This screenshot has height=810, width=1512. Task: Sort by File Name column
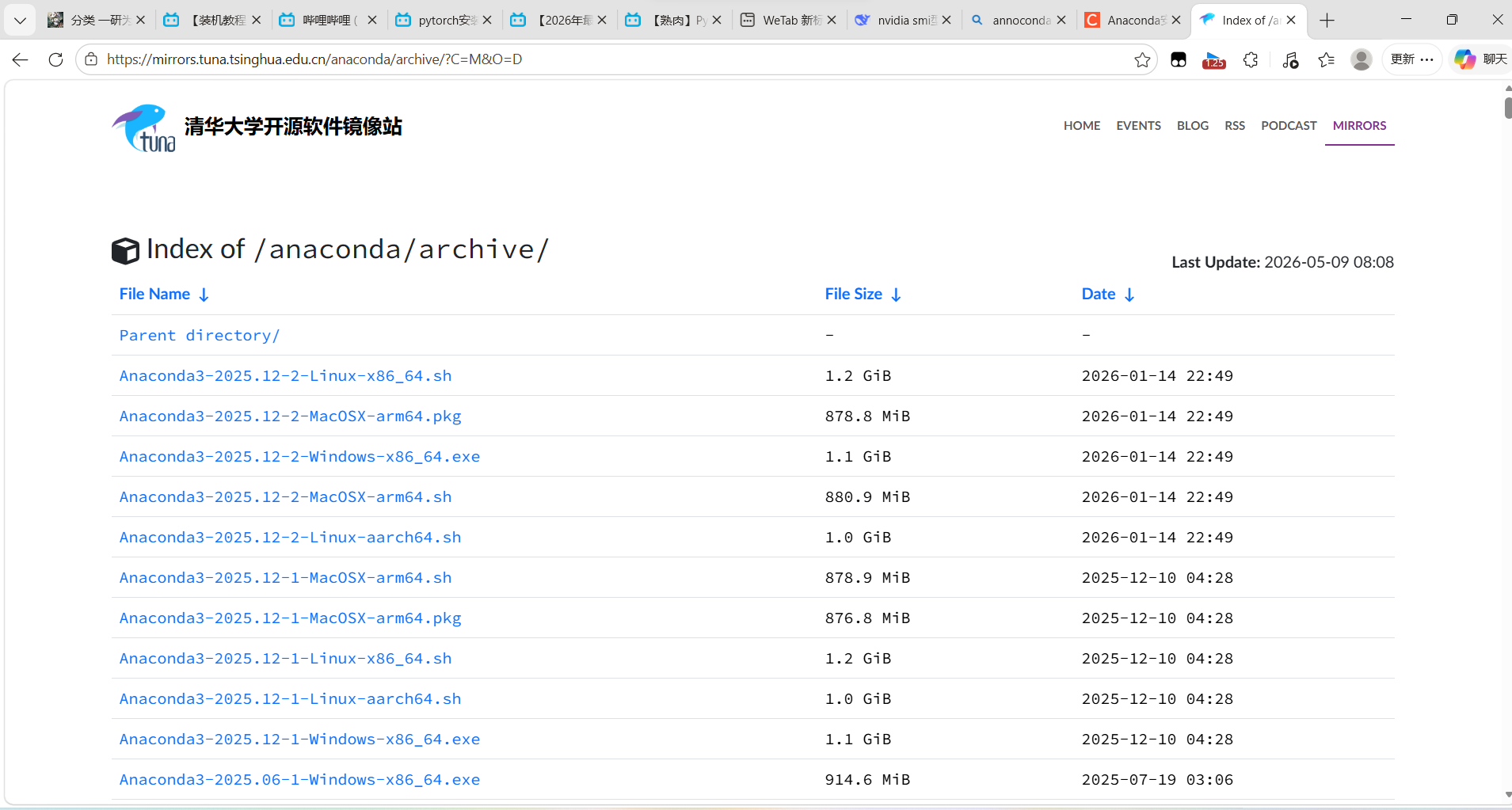(164, 295)
